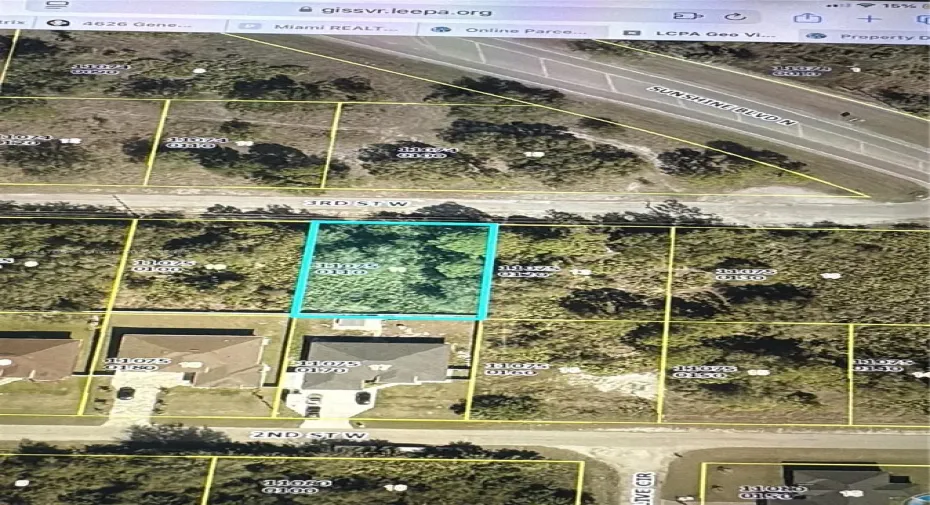Screen dimensions: 930x505
Task: Click the icon left of the reload button
Action: tap(686, 16)
